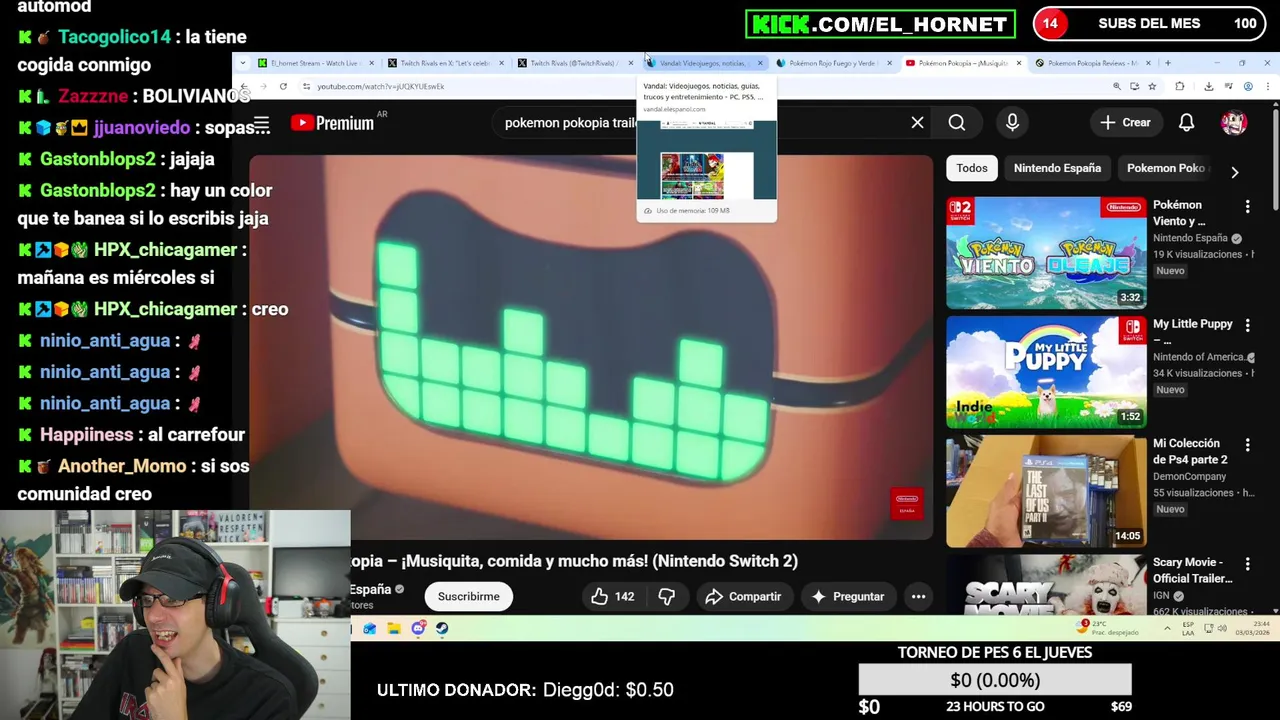The width and height of the screenshot is (1280, 720).
Task: Select the Pokemon Poko filter chip
Action: 1166,168
